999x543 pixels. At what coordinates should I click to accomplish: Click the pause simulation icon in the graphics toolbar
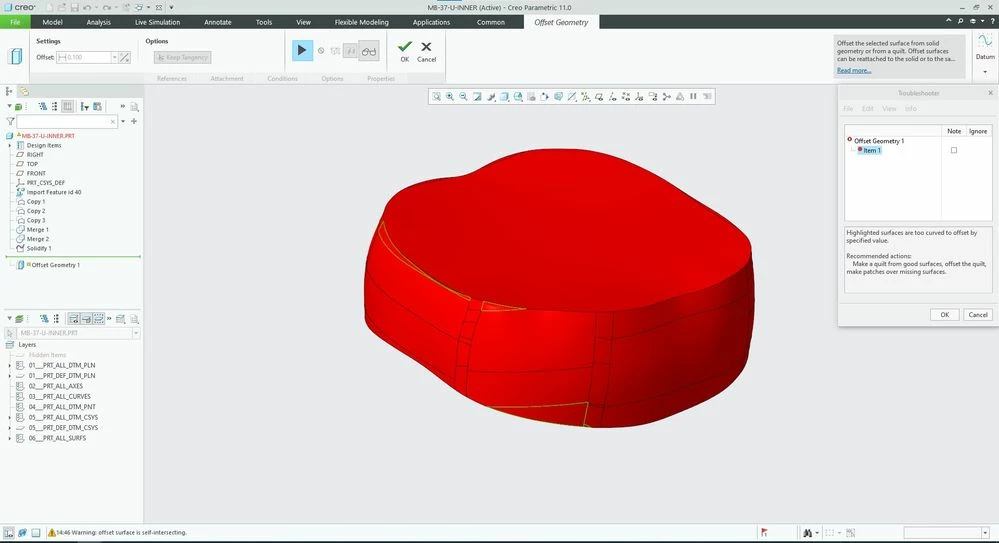pyautogui.click(x=693, y=96)
